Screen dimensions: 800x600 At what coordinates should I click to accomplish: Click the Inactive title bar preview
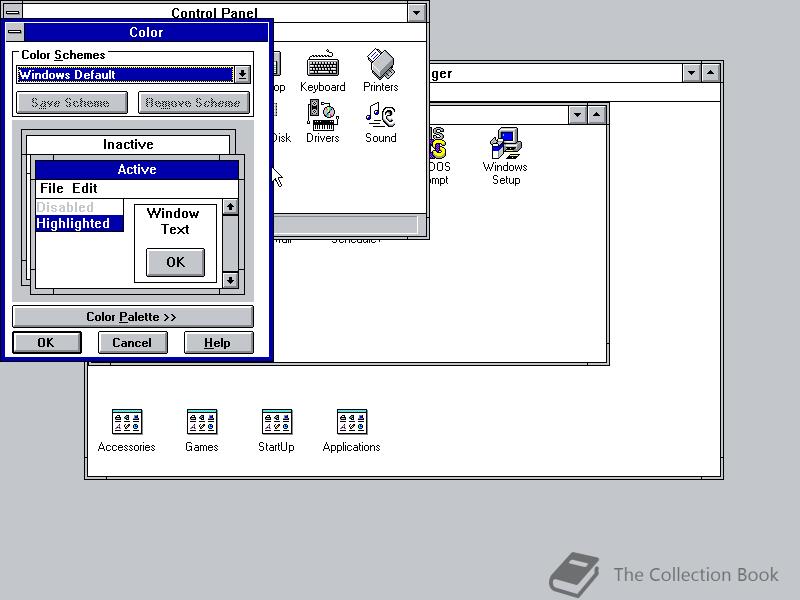(x=128, y=144)
